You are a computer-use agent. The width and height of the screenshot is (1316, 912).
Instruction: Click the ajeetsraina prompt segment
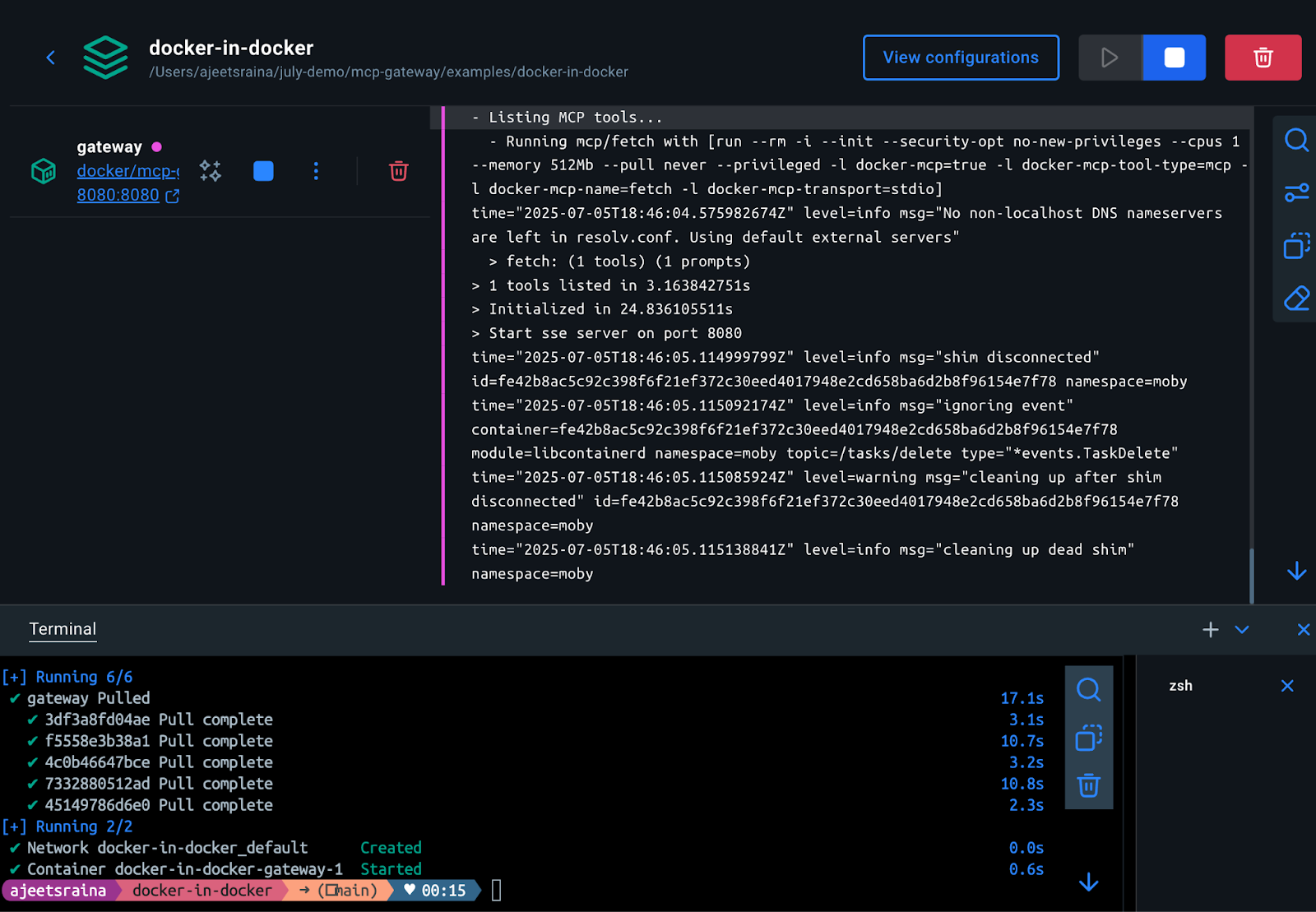point(58,891)
